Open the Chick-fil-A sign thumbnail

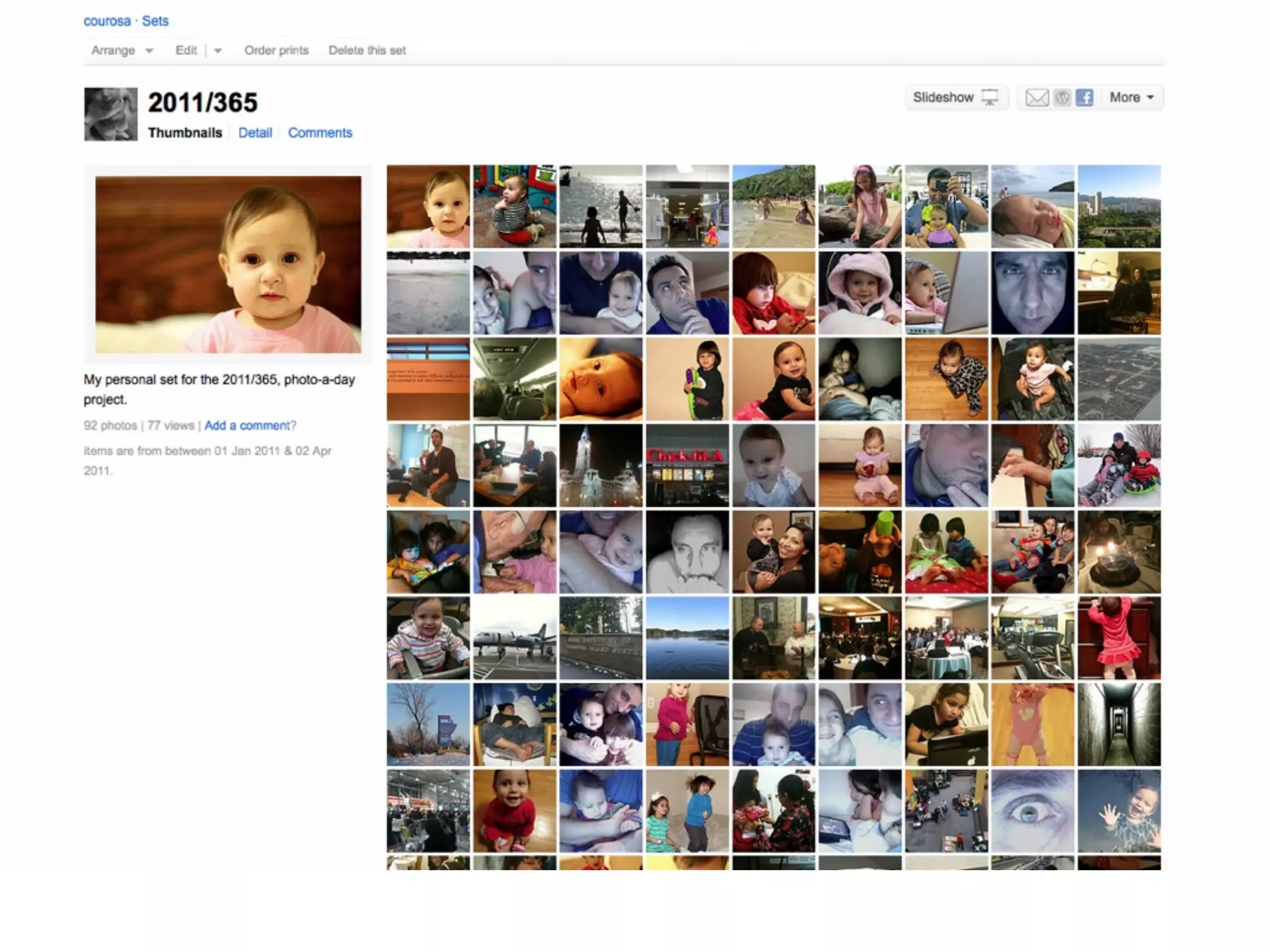(687, 465)
